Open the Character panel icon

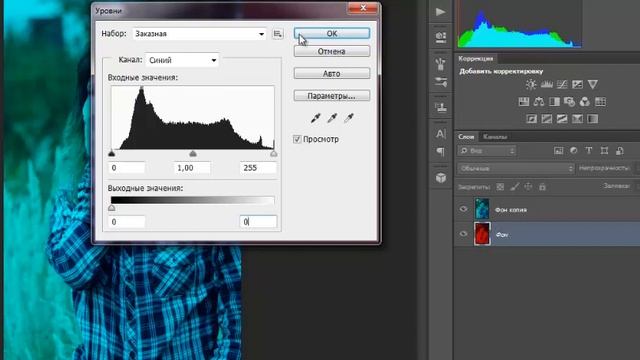click(440, 133)
